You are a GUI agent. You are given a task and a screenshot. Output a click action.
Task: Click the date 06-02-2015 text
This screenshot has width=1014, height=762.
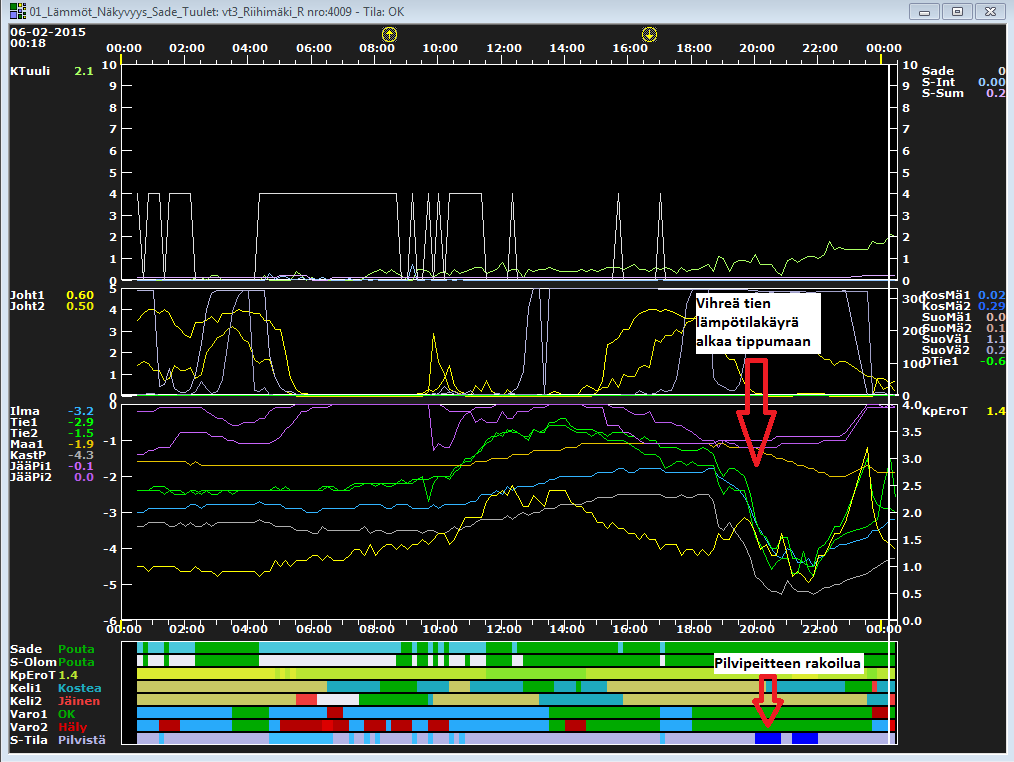48,32
